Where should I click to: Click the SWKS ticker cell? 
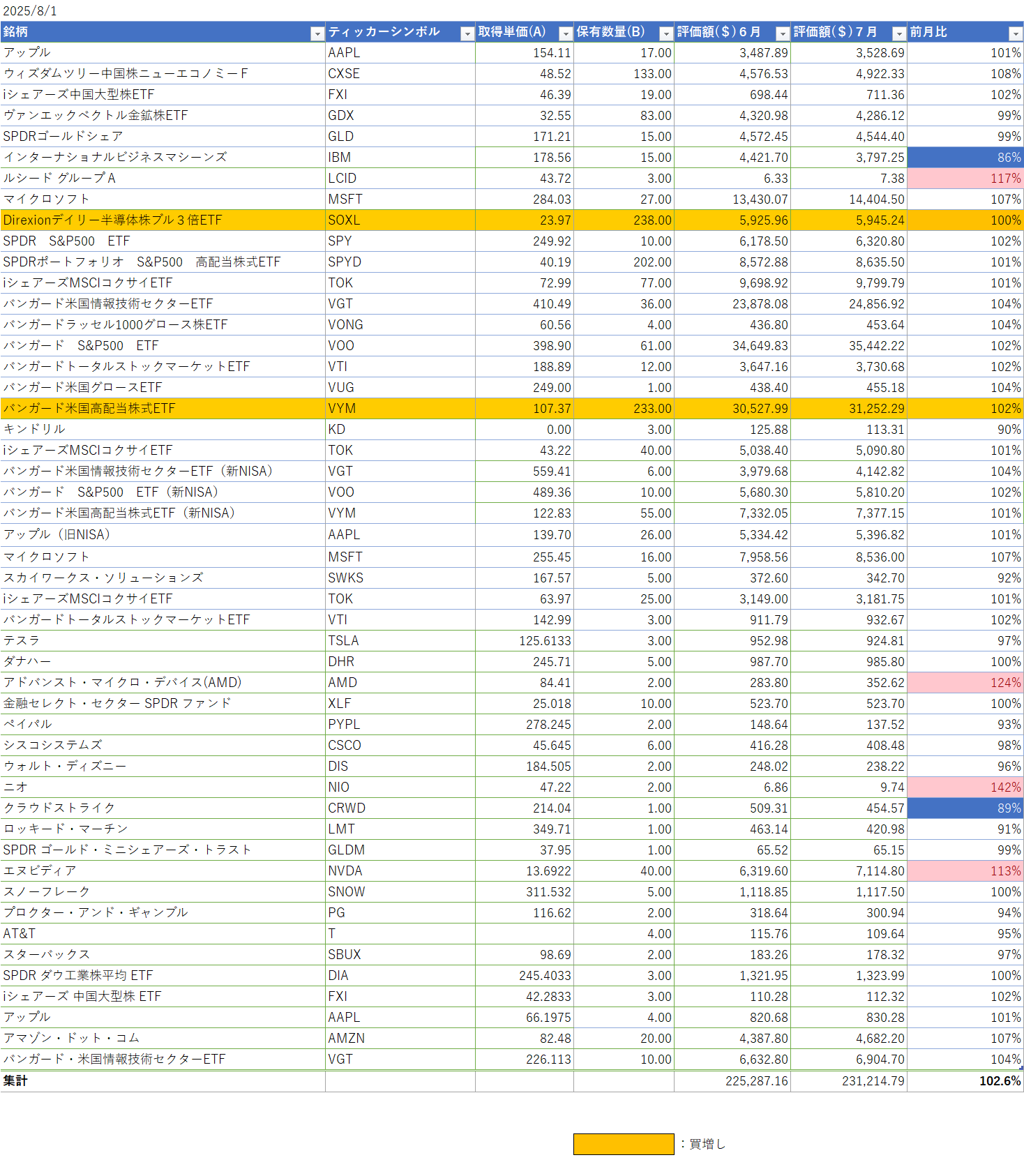coord(400,578)
